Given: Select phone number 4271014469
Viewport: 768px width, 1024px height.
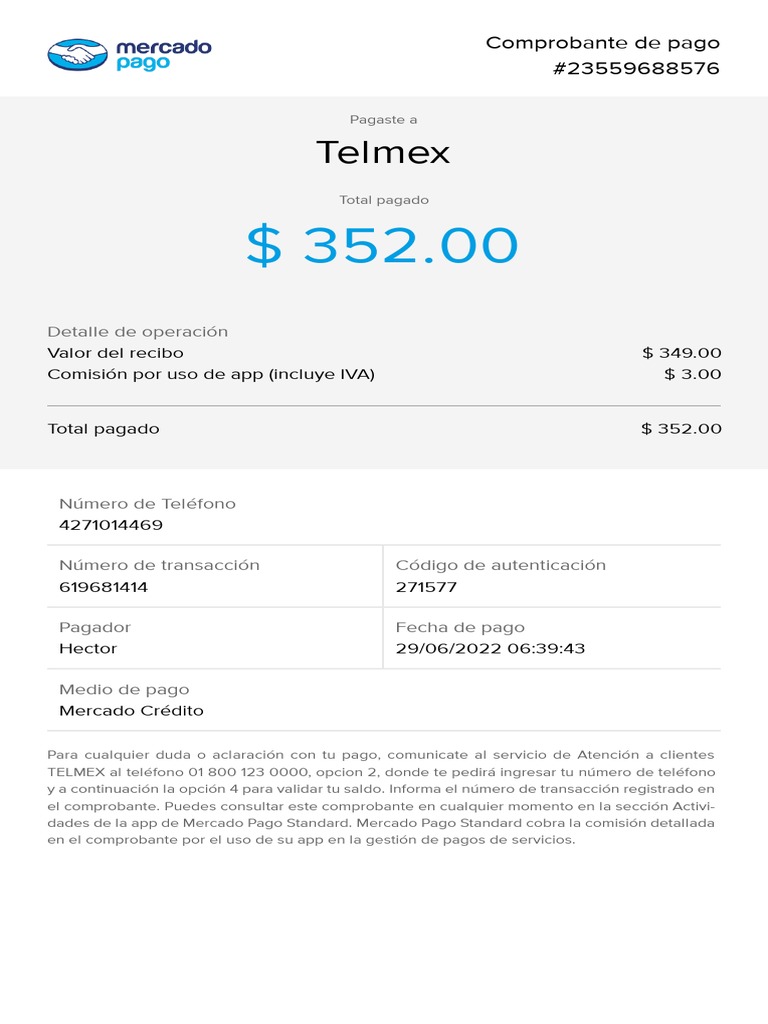Looking at the screenshot, I should [x=111, y=525].
